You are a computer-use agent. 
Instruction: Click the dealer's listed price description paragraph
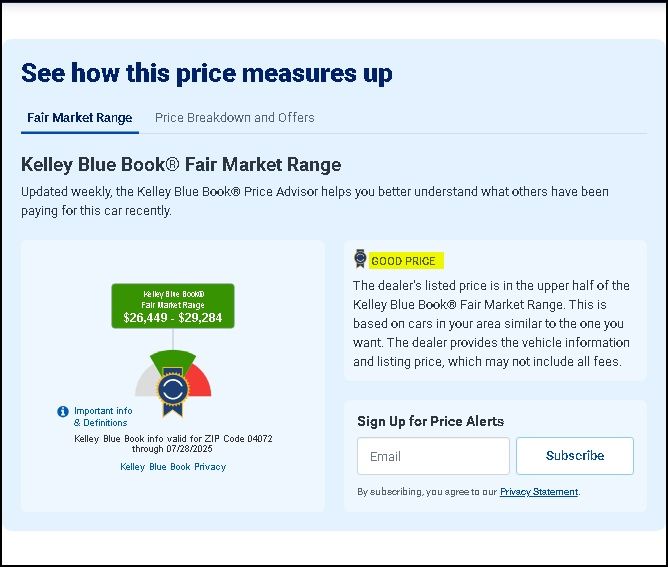pyautogui.click(x=491, y=323)
